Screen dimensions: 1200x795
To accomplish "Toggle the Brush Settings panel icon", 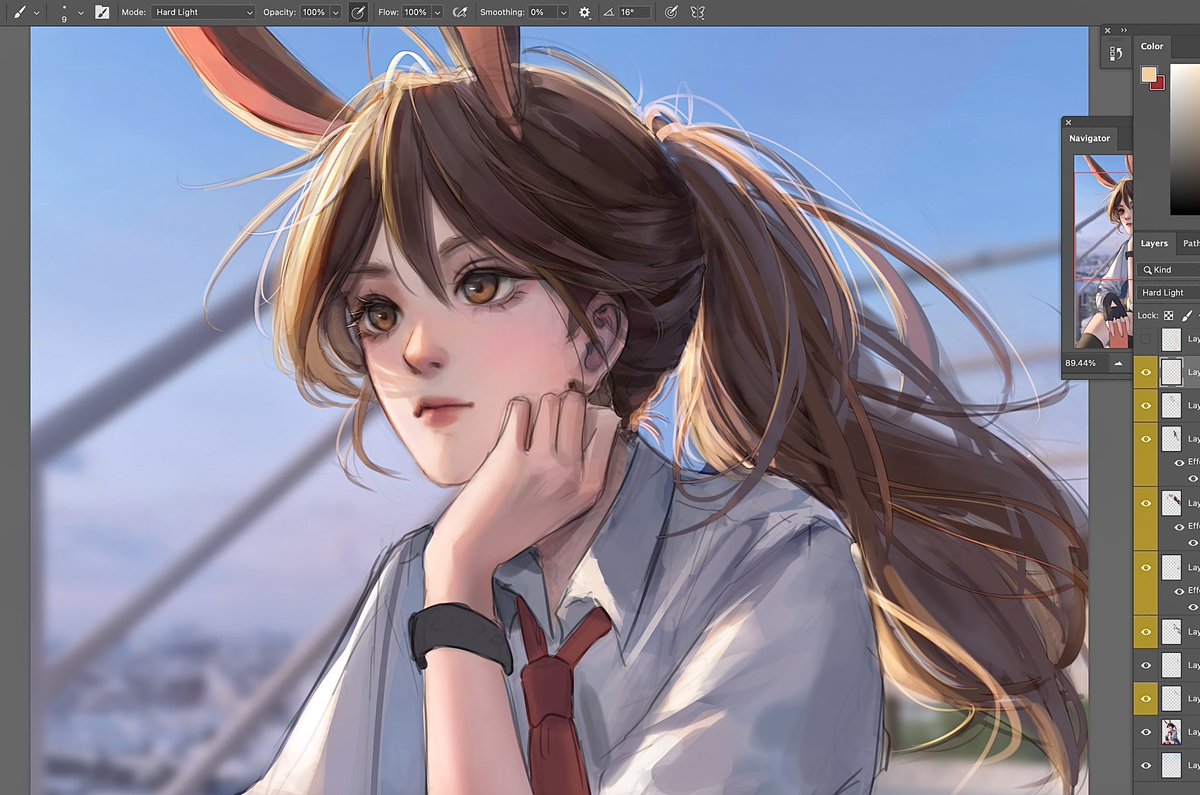I will click(x=102, y=12).
